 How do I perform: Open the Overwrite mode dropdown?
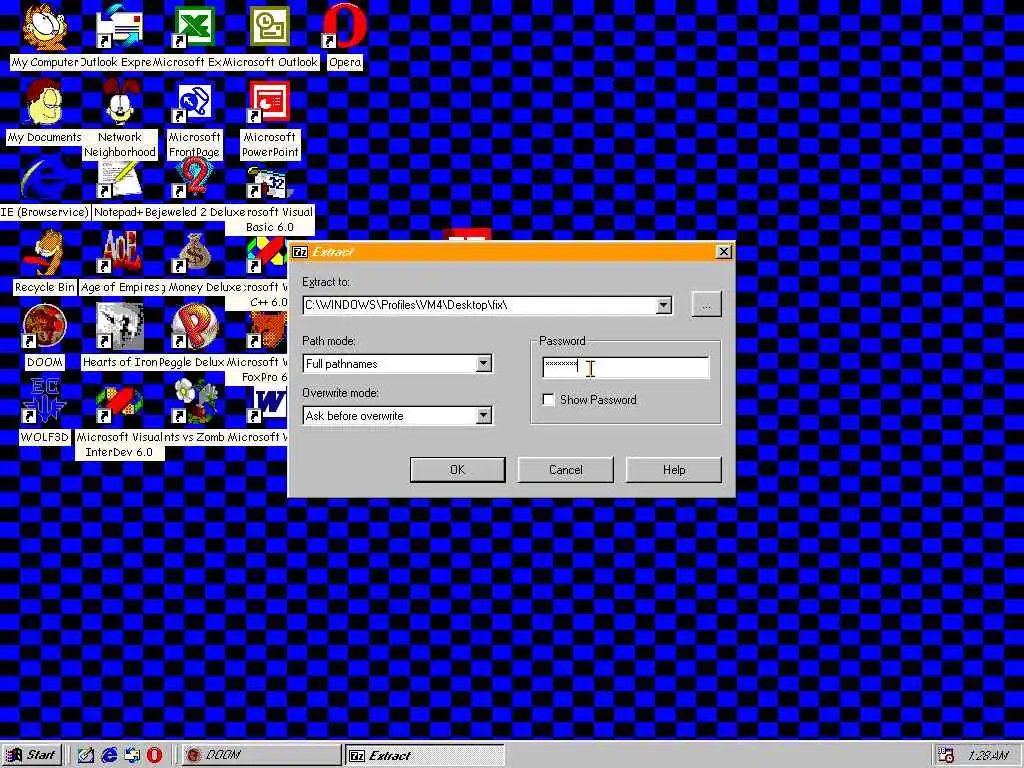pyautogui.click(x=483, y=415)
